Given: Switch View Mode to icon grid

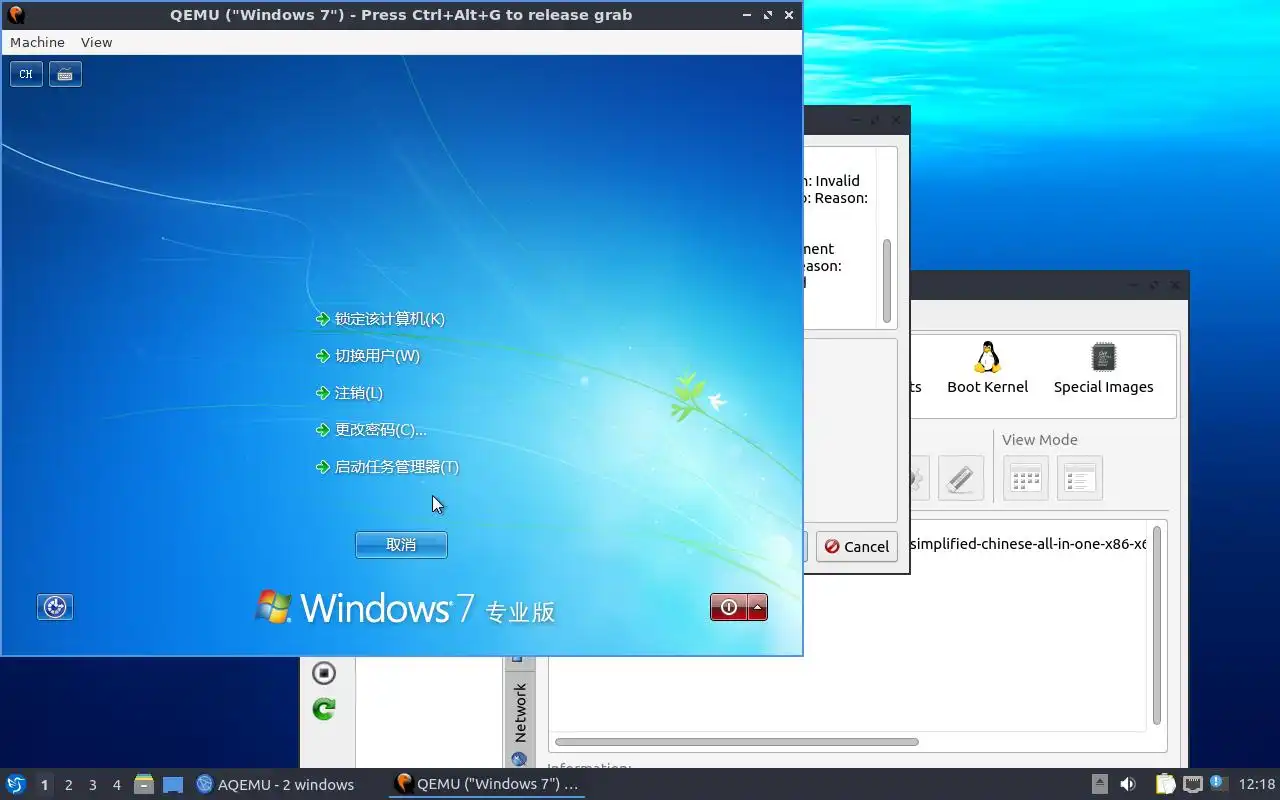Looking at the screenshot, I should [x=1026, y=478].
